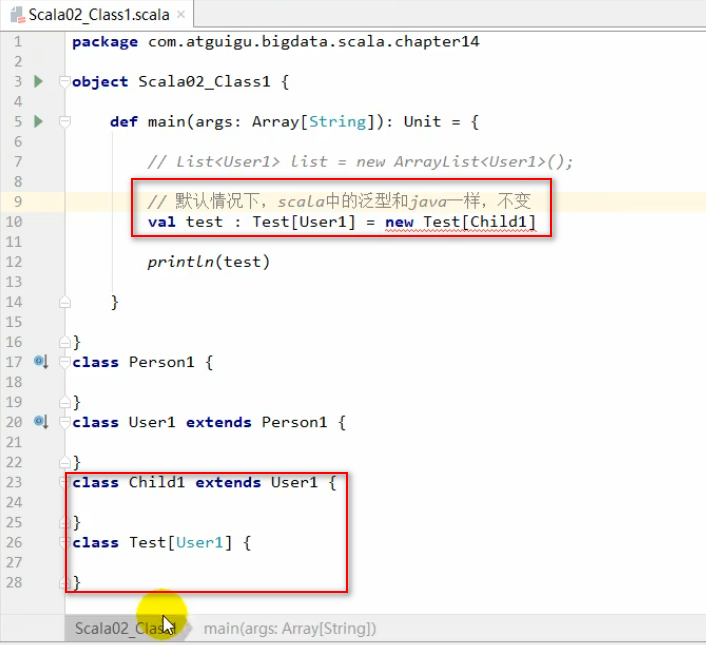Select Scala02_Class1 breadcrumb
Viewport: 706px width, 645px height.
click(x=124, y=628)
